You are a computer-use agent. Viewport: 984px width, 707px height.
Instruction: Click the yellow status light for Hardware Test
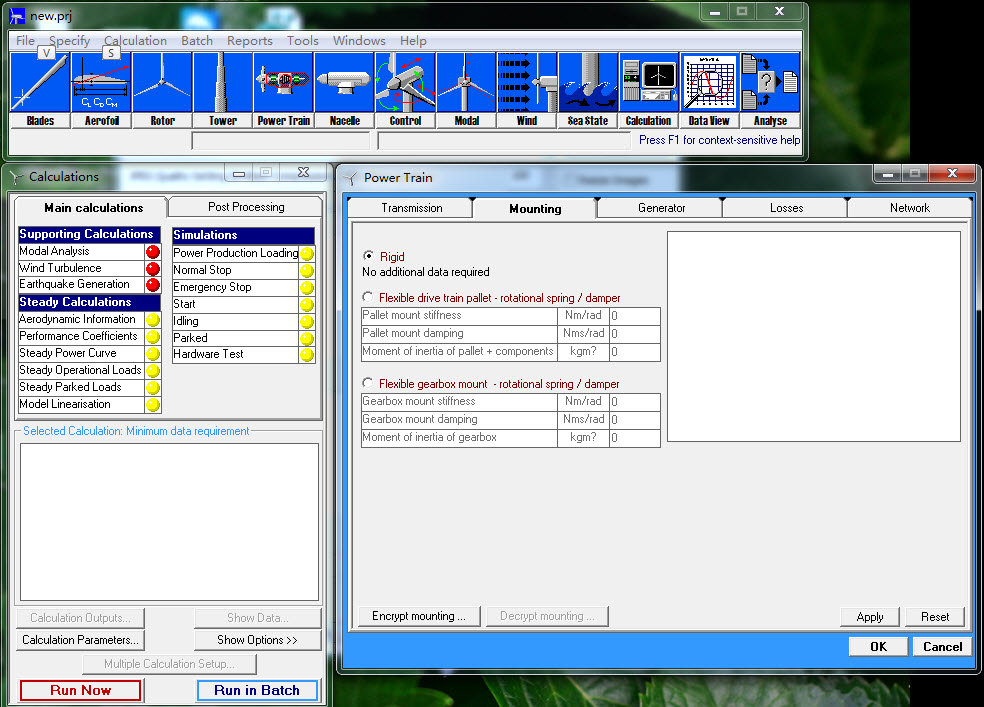307,354
